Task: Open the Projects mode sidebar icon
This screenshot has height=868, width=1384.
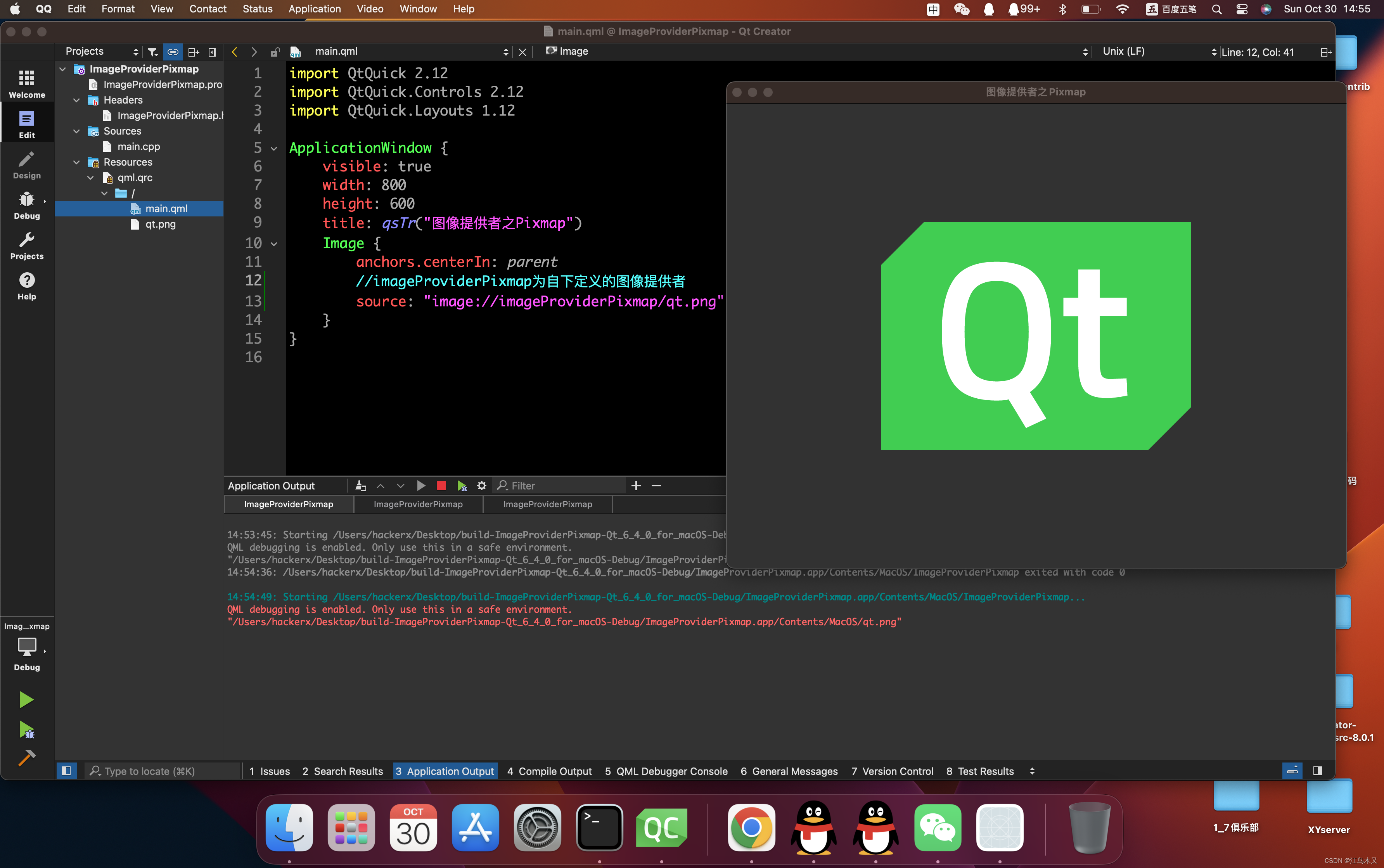Action: point(26,245)
